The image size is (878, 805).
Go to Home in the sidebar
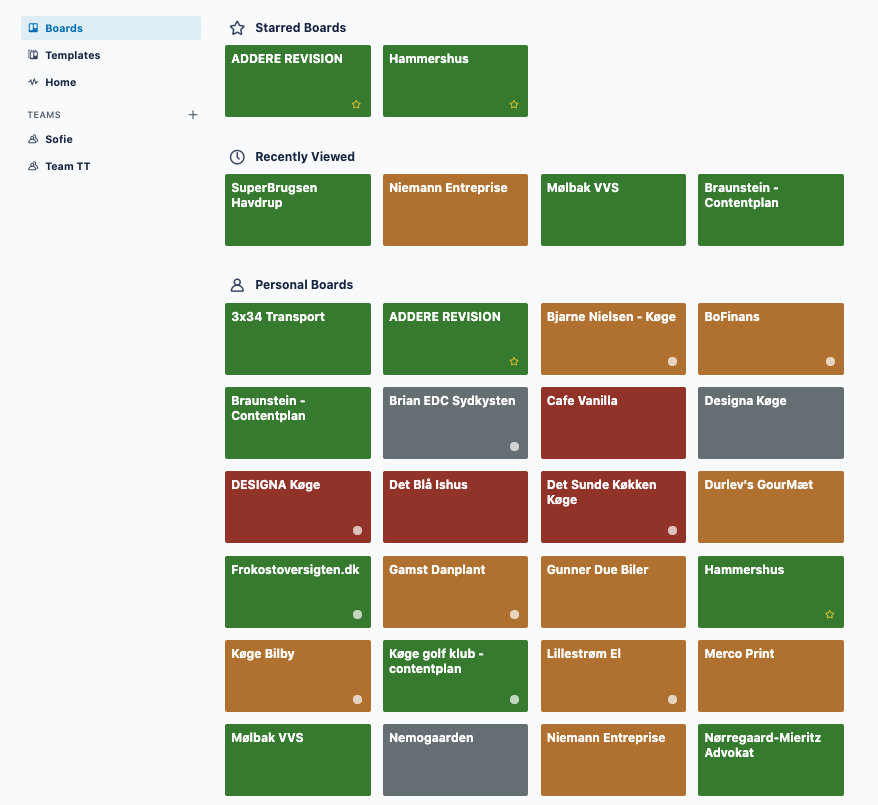(111, 82)
